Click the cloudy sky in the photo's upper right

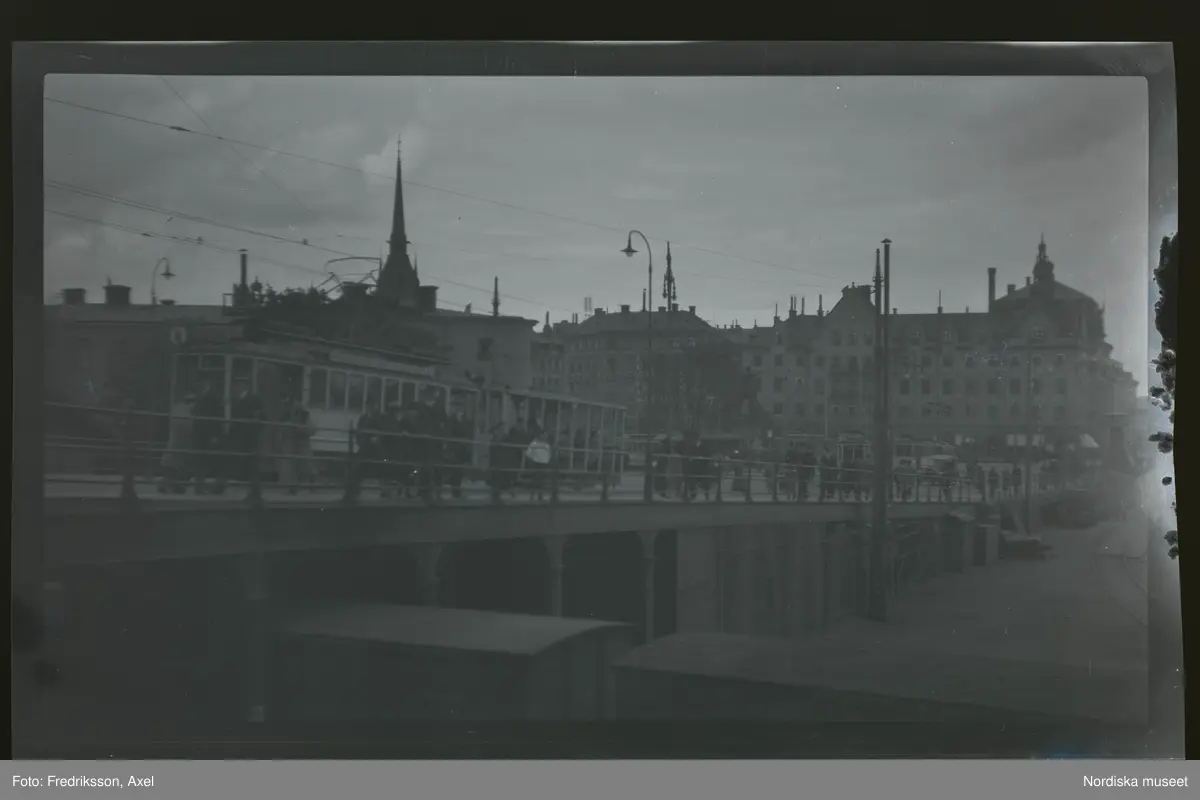950,160
